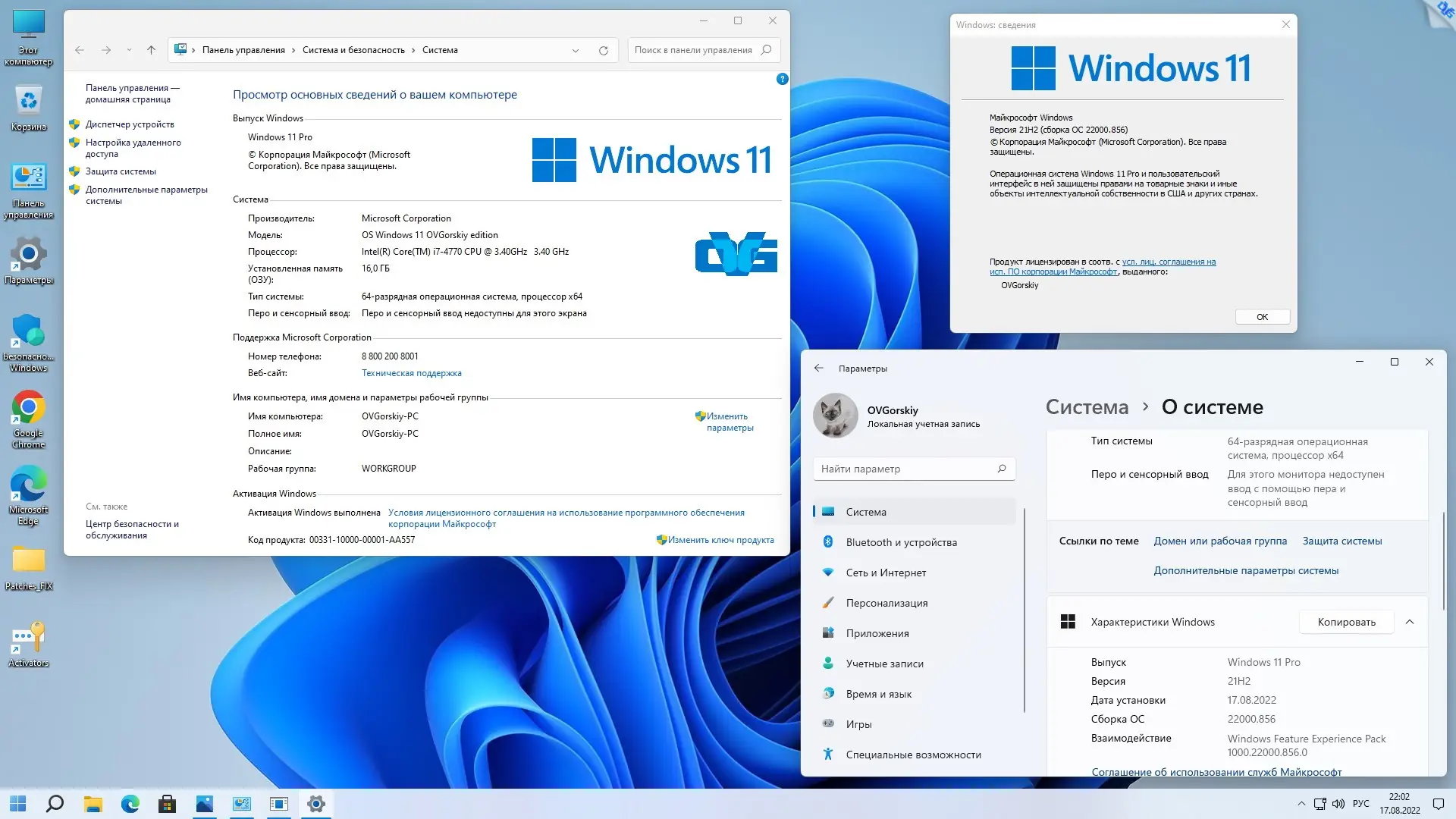
Task: Click the volume speaker icon in system tray
Action: [x=1338, y=804]
